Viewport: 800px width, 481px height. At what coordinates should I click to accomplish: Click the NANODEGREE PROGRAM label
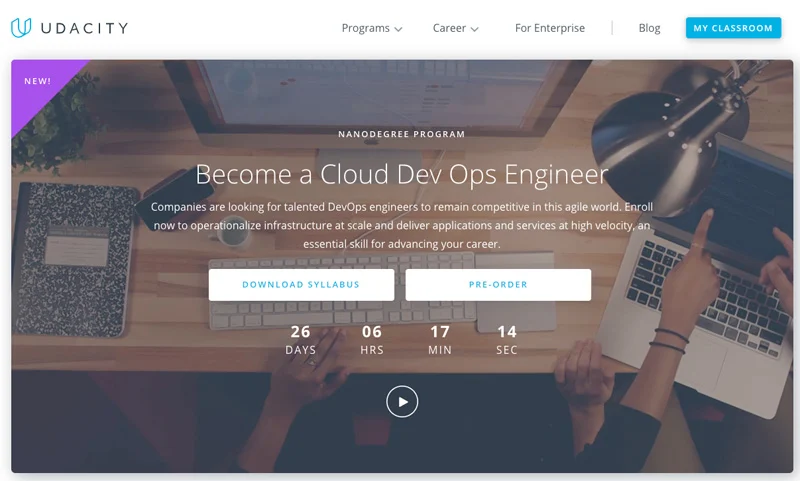402,134
